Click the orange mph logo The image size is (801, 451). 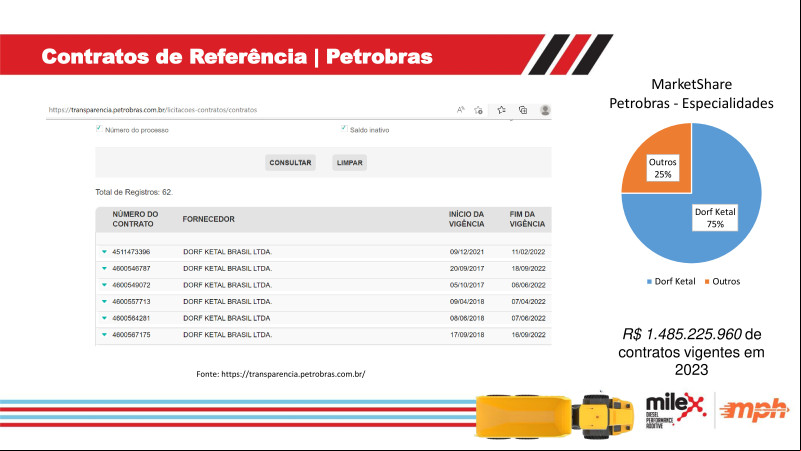tap(754, 410)
